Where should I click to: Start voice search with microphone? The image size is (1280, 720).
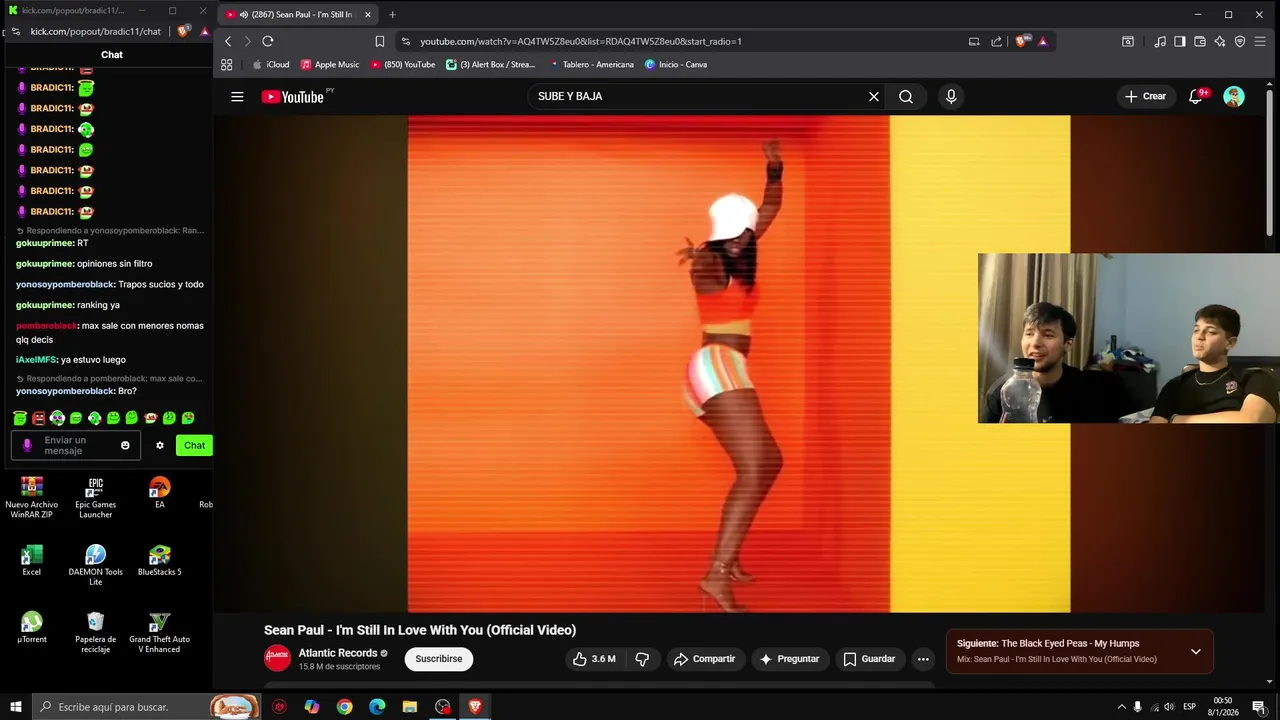pyautogui.click(x=951, y=97)
